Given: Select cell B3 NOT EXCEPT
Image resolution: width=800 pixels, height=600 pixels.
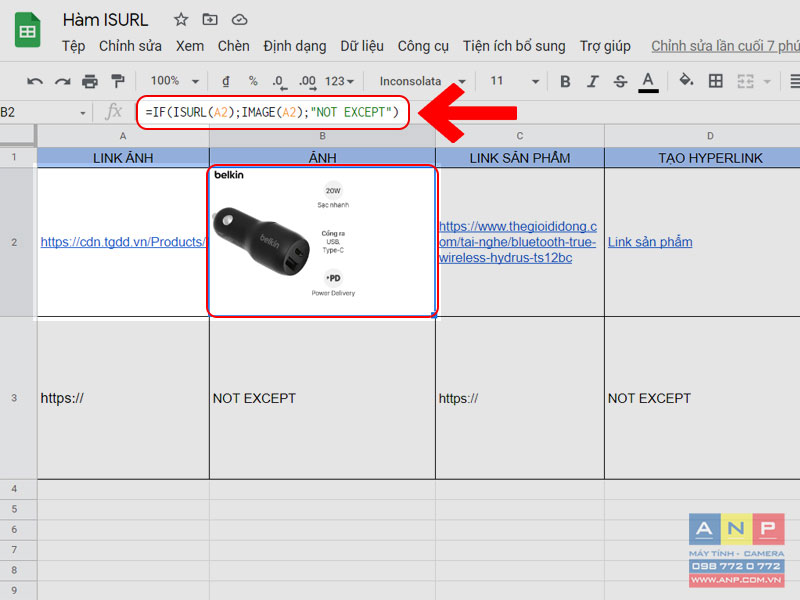Looking at the screenshot, I should click(x=322, y=398).
